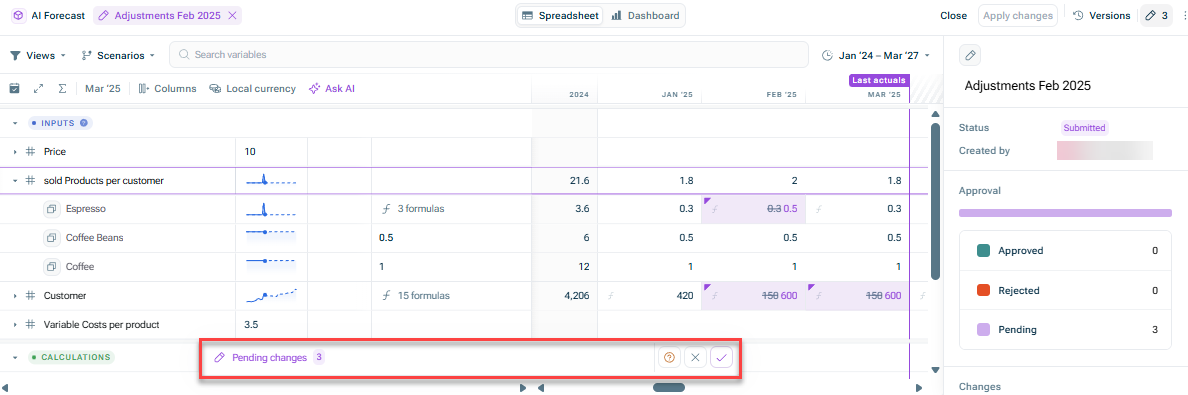Viewport: 1188px width, 395px height.
Task: Click the INPUTS info question icon
Action: tap(84, 123)
